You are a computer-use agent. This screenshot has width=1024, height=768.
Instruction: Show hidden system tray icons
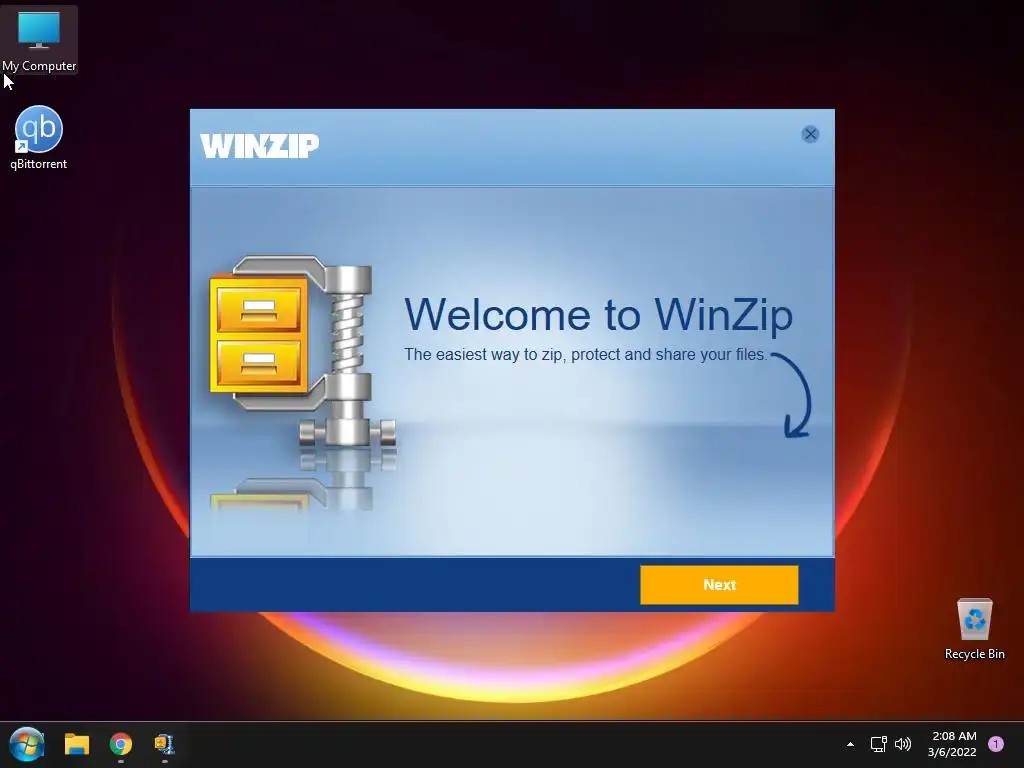(850, 744)
